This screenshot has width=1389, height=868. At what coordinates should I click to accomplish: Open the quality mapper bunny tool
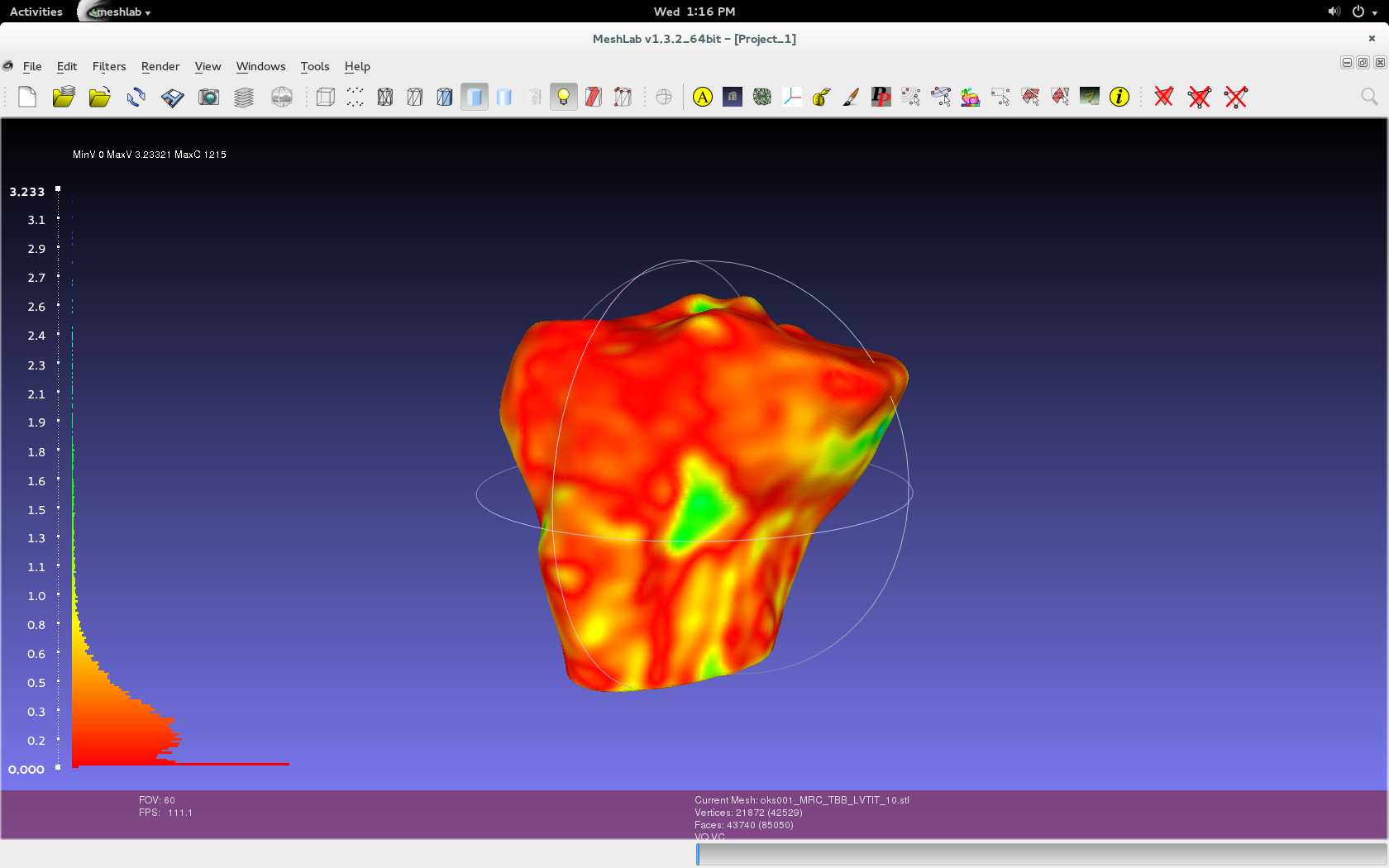point(971,97)
